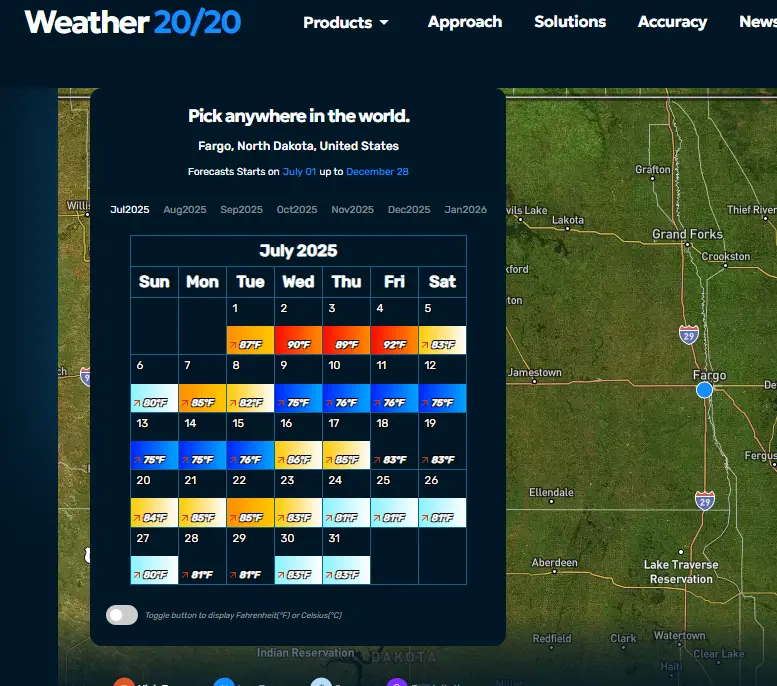This screenshot has width=777, height=686.
Task: Toggle Fahrenheit or Celsius display switch
Action: [x=122, y=615]
